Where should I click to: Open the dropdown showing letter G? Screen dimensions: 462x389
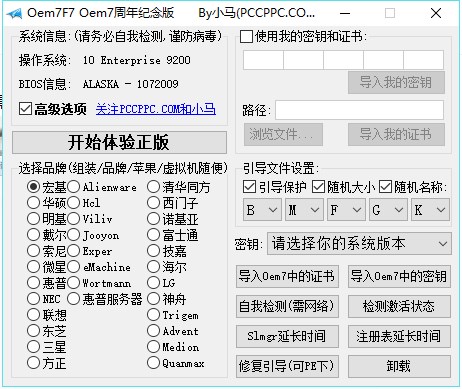pos(388,210)
